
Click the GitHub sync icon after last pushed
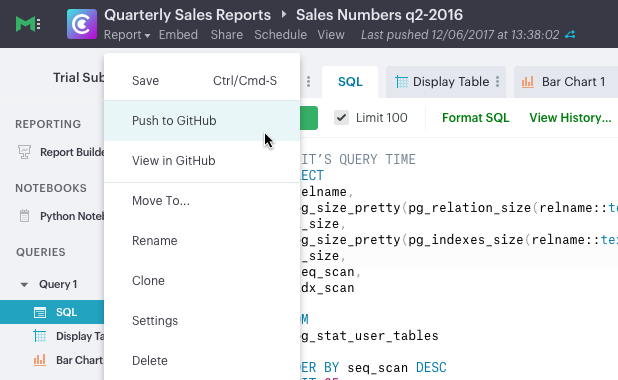tap(570, 35)
